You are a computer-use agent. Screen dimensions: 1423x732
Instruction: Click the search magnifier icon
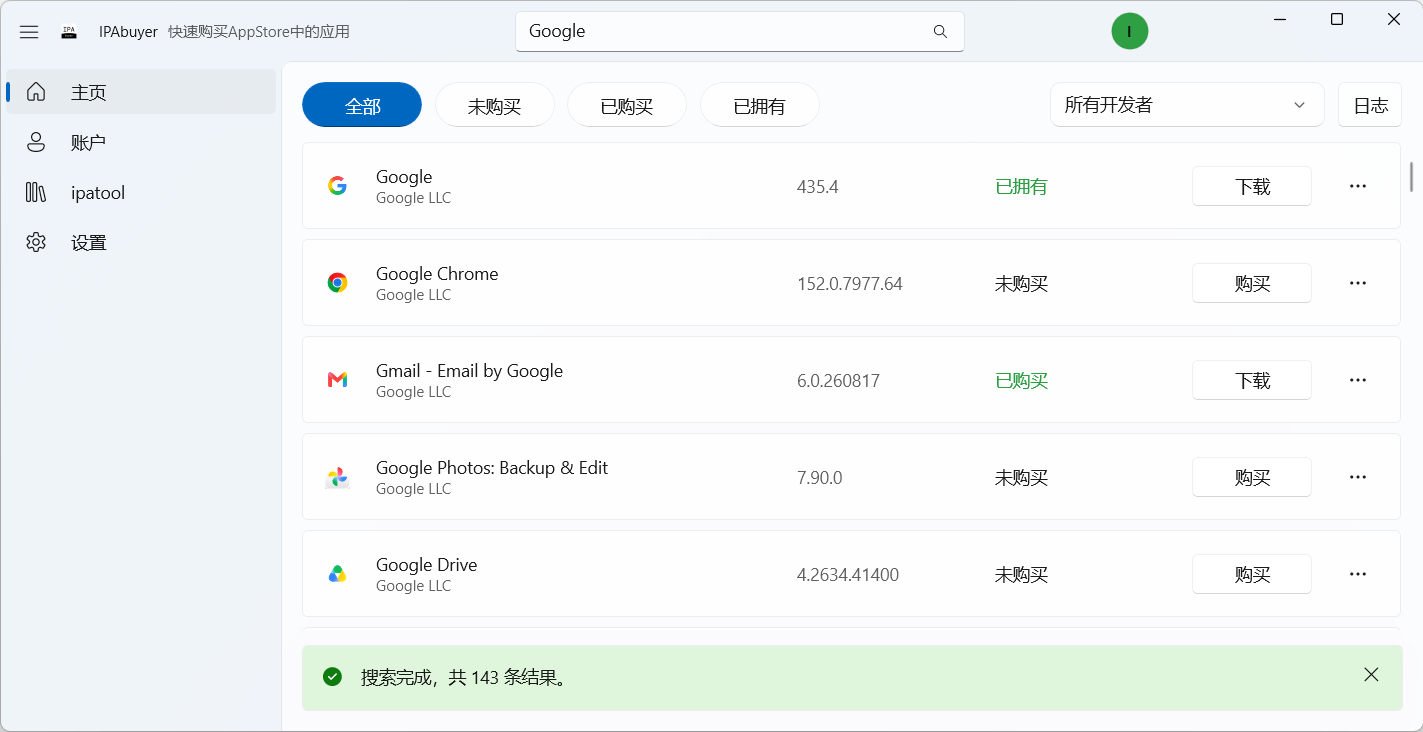(940, 32)
